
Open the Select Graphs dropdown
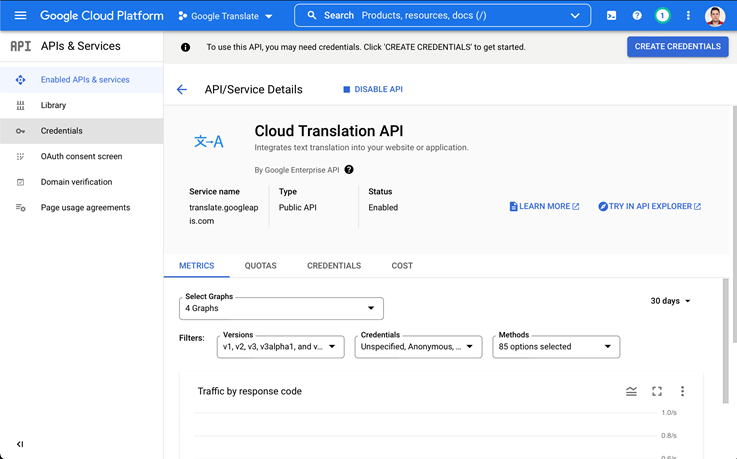coord(281,308)
